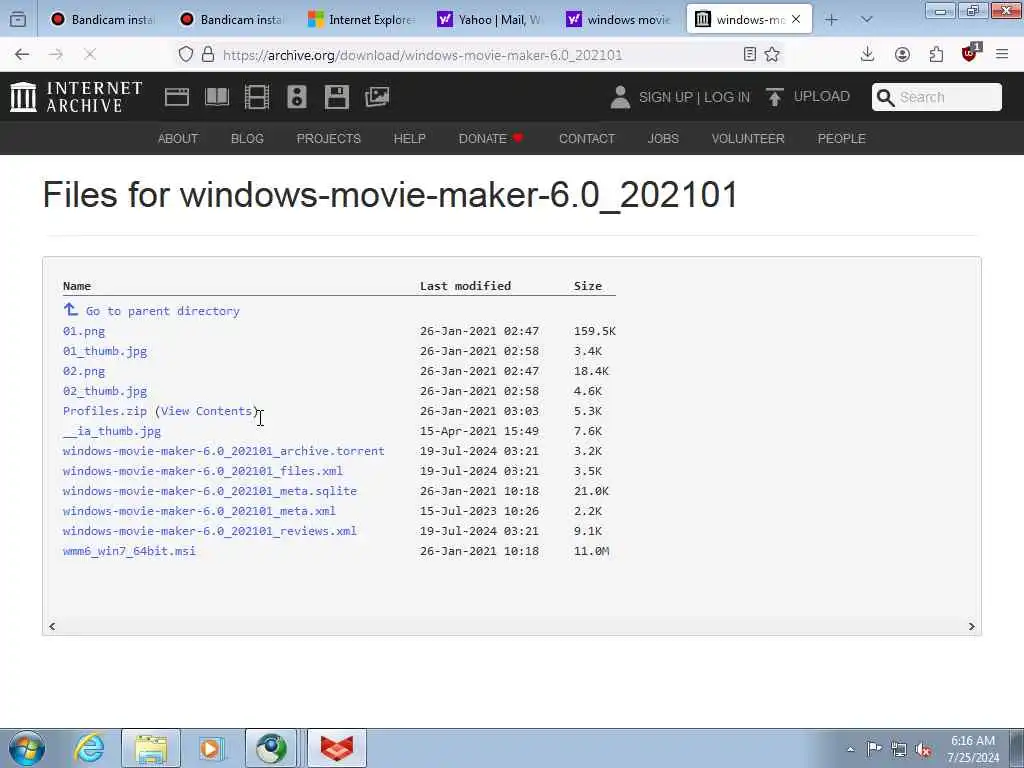
Task: Open the ABOUT page
Action: click(x=178, y=138)
